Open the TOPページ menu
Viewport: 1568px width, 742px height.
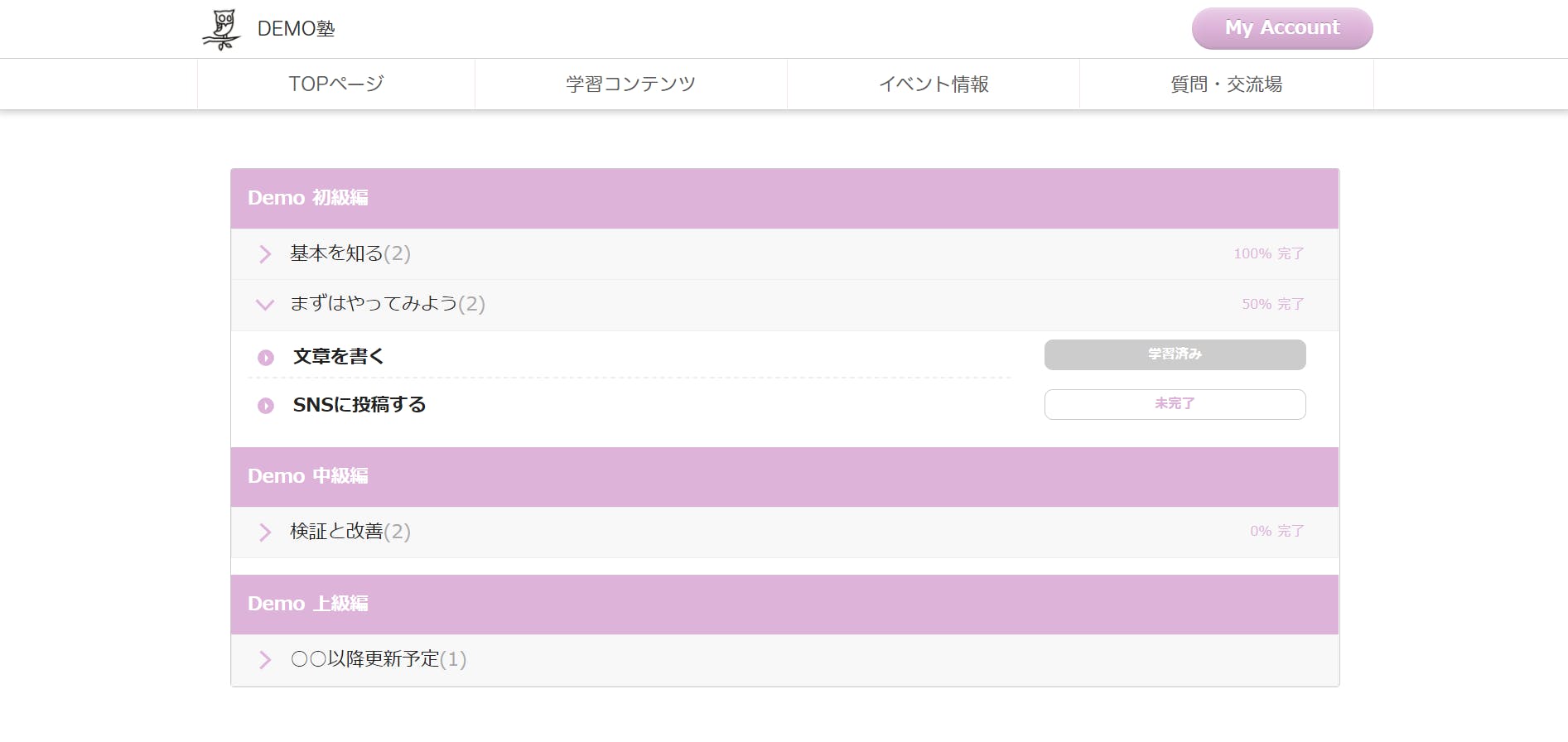click(336, 84)
